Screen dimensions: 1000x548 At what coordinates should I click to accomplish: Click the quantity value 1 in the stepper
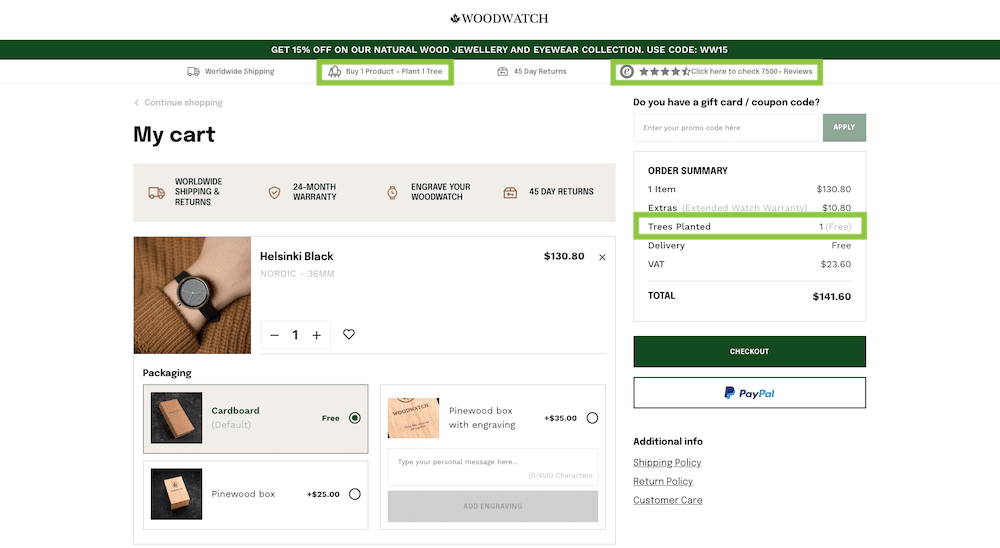295,335
